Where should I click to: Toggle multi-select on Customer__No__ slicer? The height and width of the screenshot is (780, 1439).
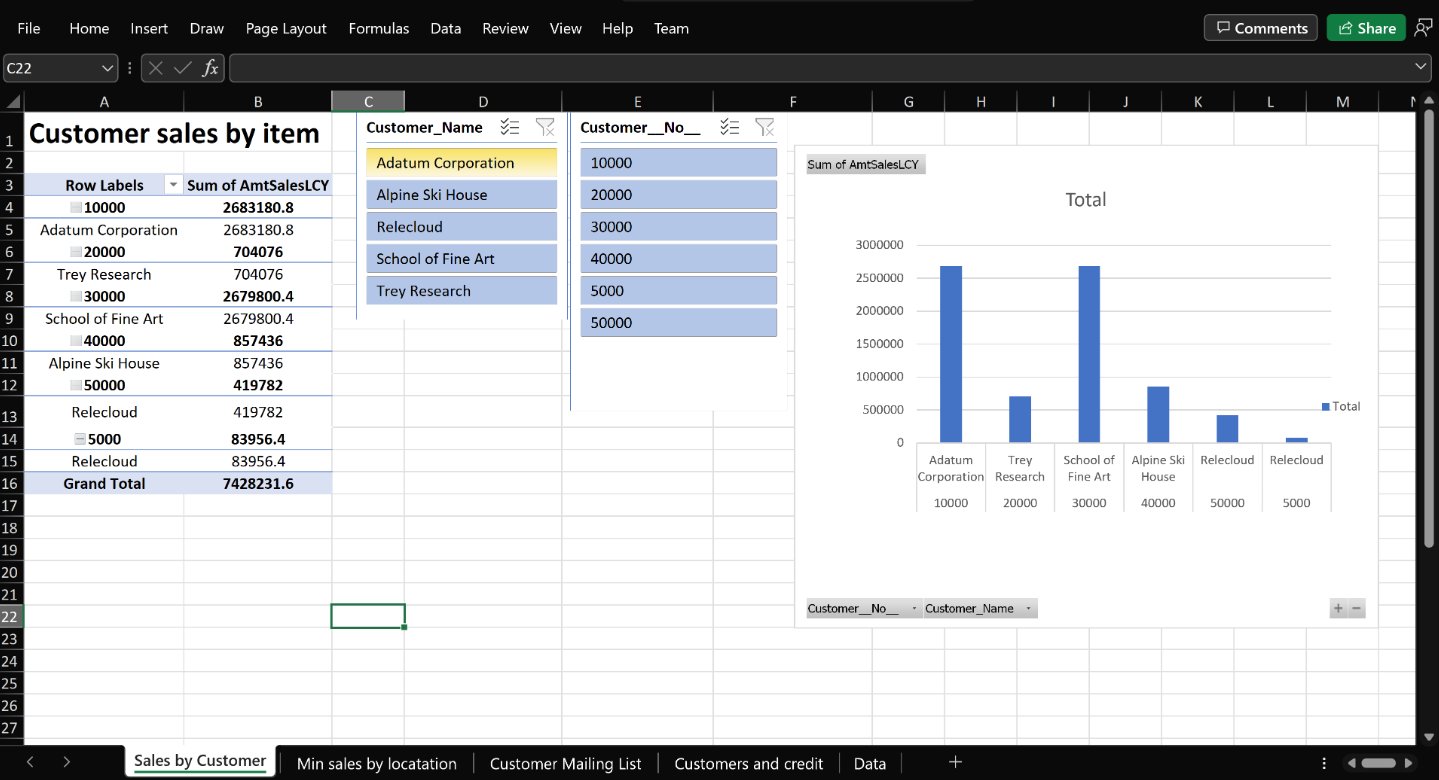click(730, 127)
